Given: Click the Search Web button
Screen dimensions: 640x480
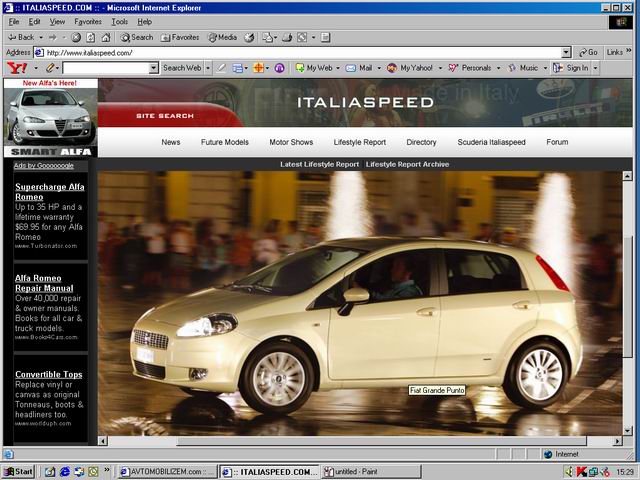Looking at the screenshot, I should (x=182, y=68).
